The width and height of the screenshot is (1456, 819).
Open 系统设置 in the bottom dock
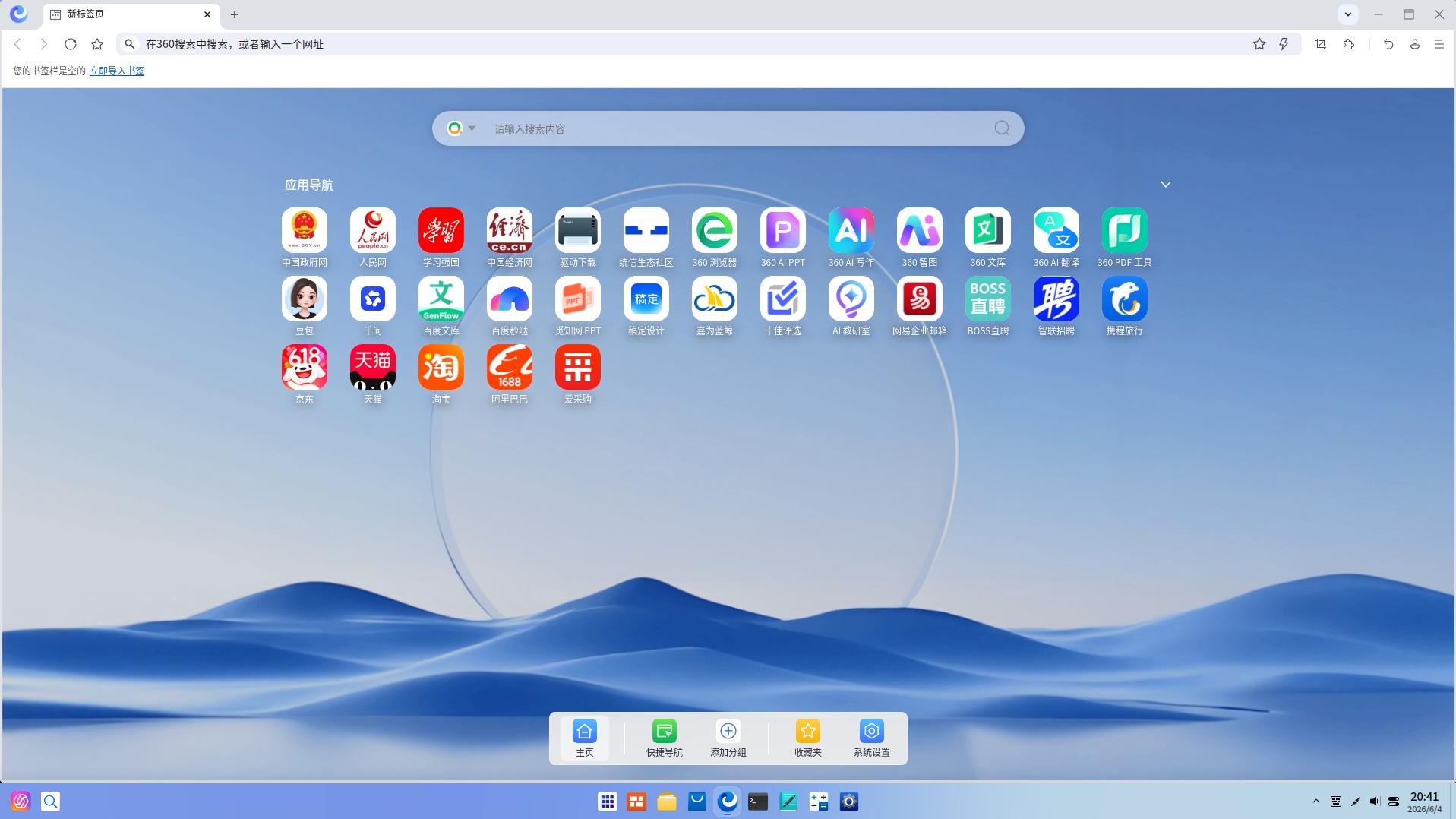coord(872,738)
